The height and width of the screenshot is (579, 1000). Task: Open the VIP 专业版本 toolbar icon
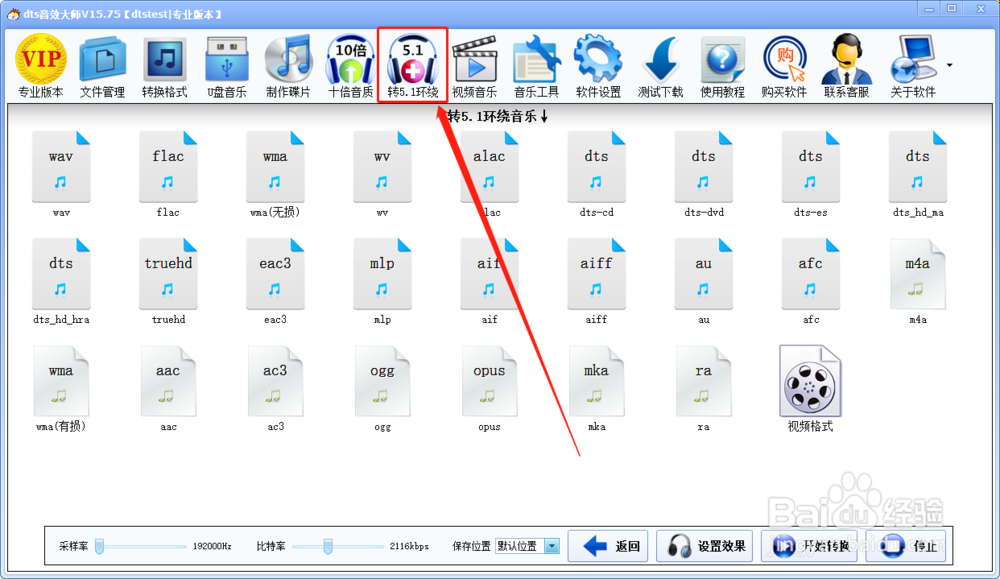point(41,66)
